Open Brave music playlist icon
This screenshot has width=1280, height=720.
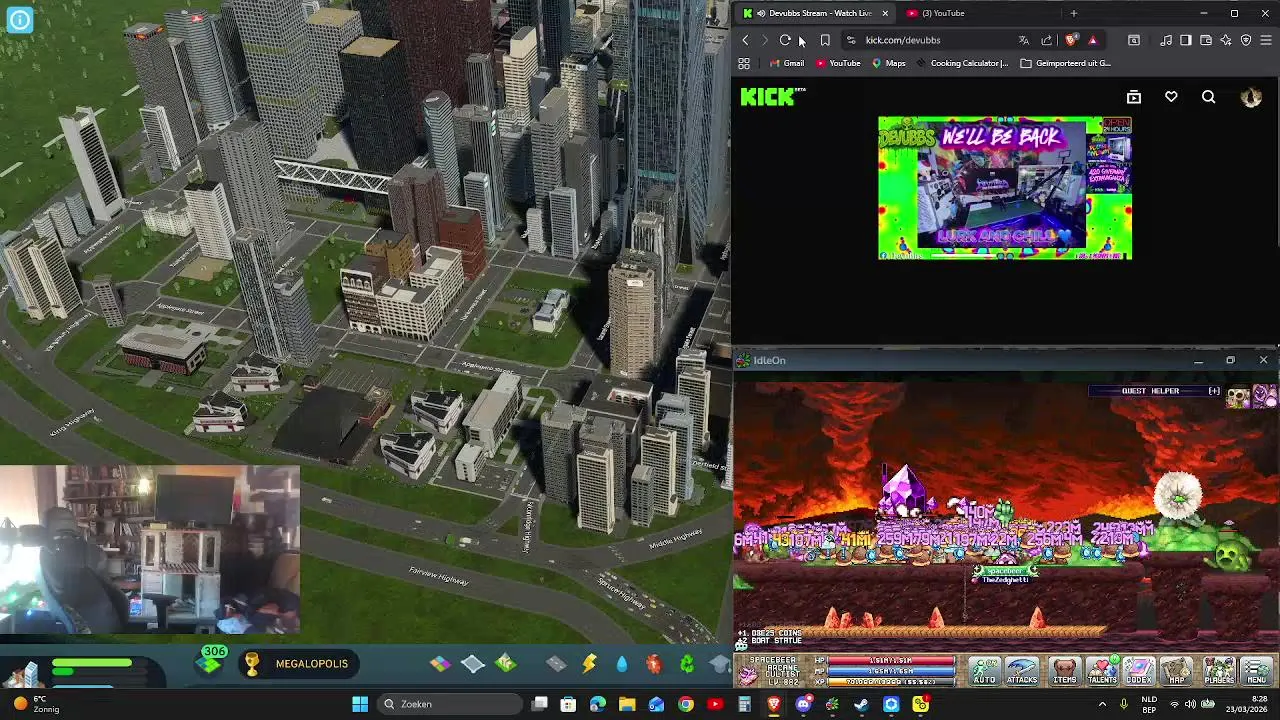[1166, 40]
